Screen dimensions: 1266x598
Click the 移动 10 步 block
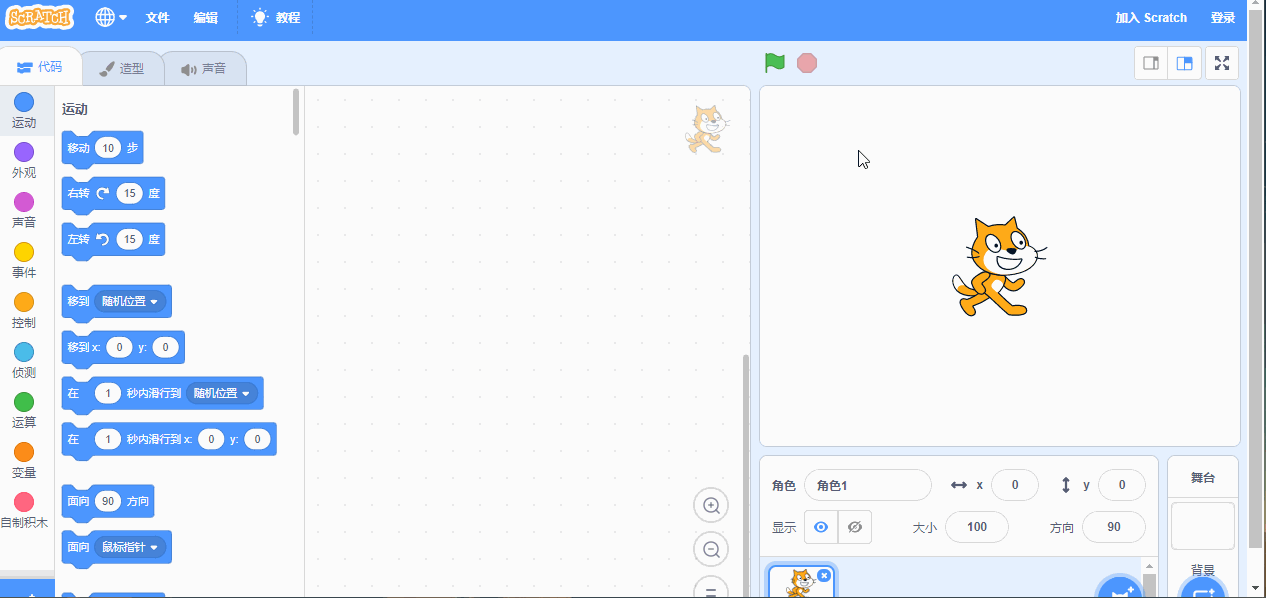[x=102, y=148]
